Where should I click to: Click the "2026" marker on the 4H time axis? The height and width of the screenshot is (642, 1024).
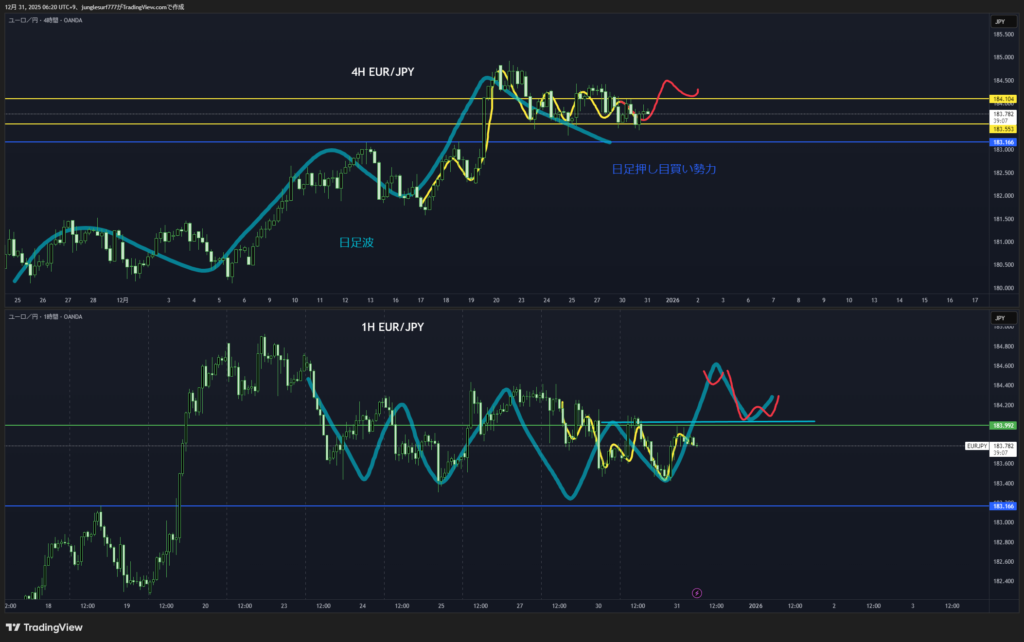click(x=673, y=299)
